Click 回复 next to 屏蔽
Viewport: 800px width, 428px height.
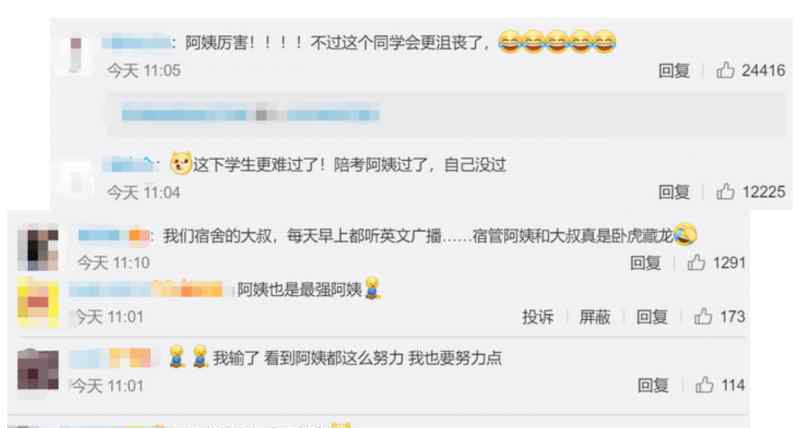[652, 317]
